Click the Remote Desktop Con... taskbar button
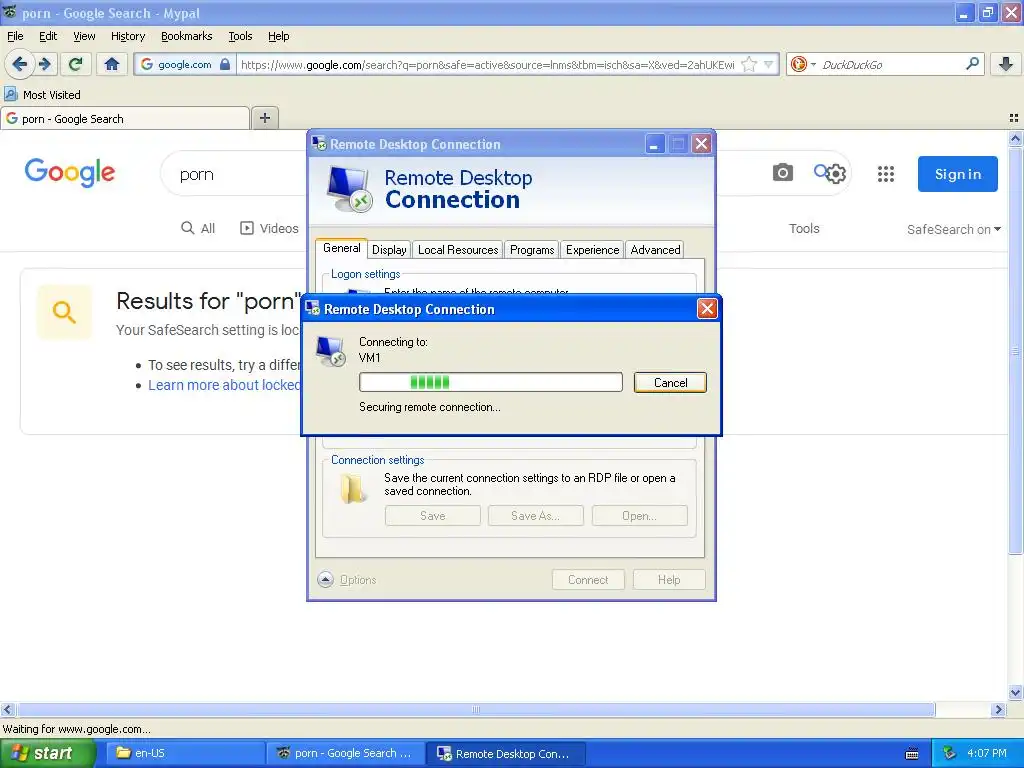 505,753
